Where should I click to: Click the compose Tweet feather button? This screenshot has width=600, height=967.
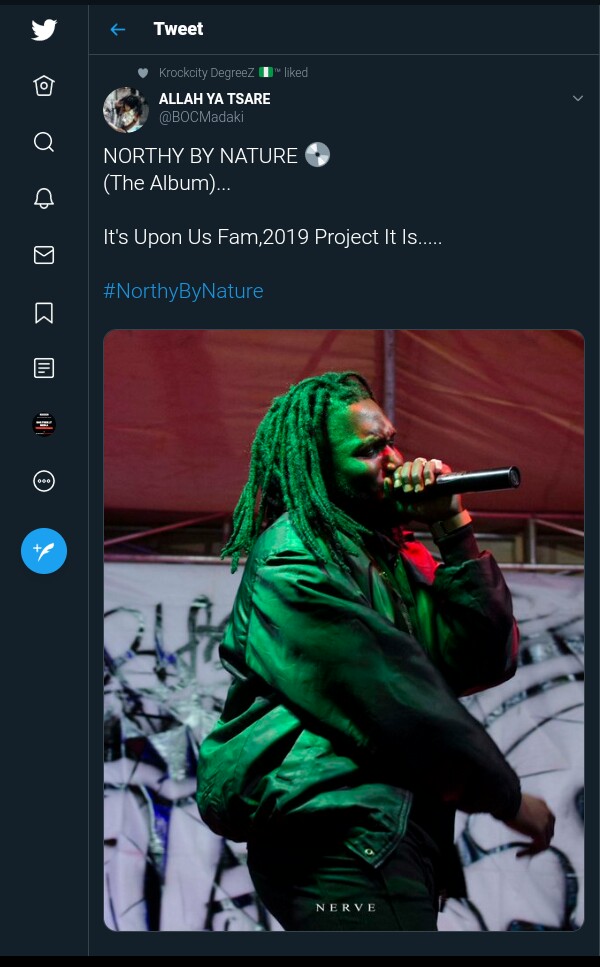click(44, 551)
